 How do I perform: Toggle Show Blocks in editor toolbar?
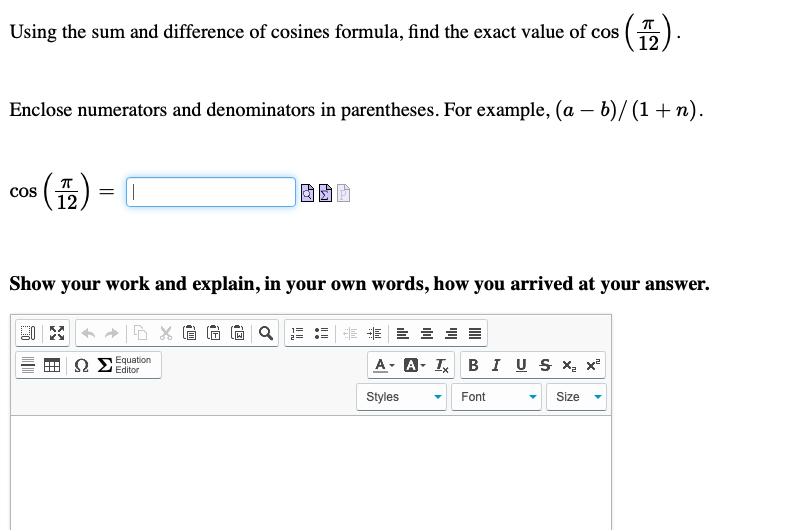[28, 333]
